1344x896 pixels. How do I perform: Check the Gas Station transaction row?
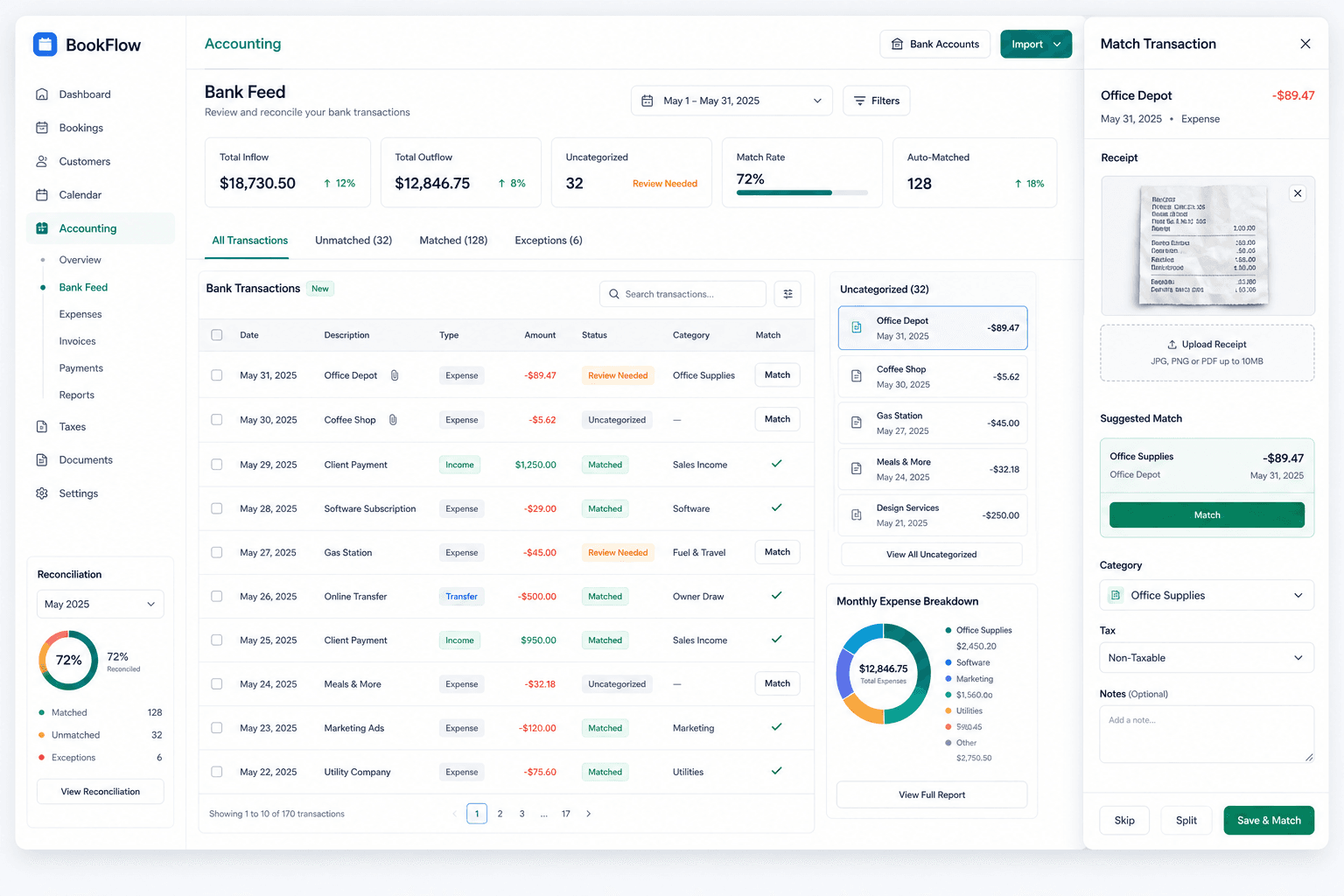pyautogui.click(x=217, y=552)
